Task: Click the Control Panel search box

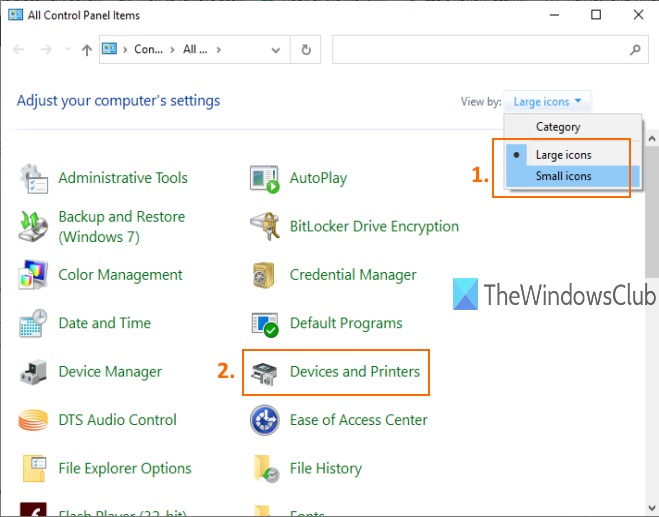Action: tap(480, 49)
